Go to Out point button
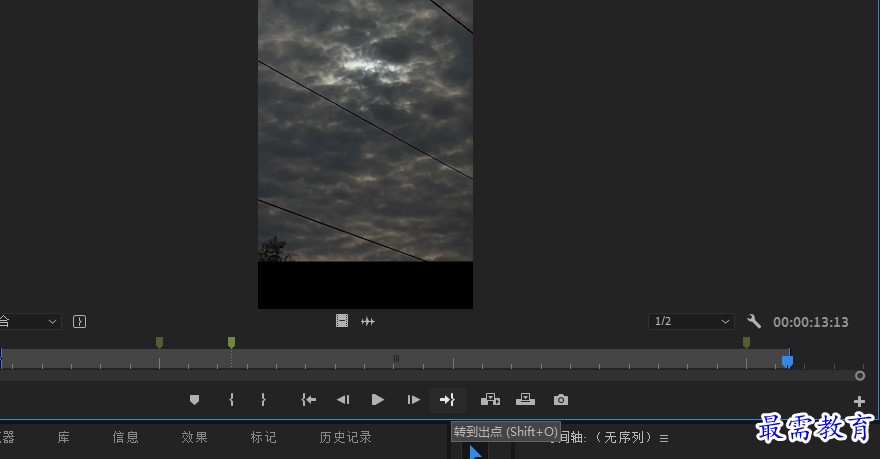880x459 pixels. click(447, 400)
